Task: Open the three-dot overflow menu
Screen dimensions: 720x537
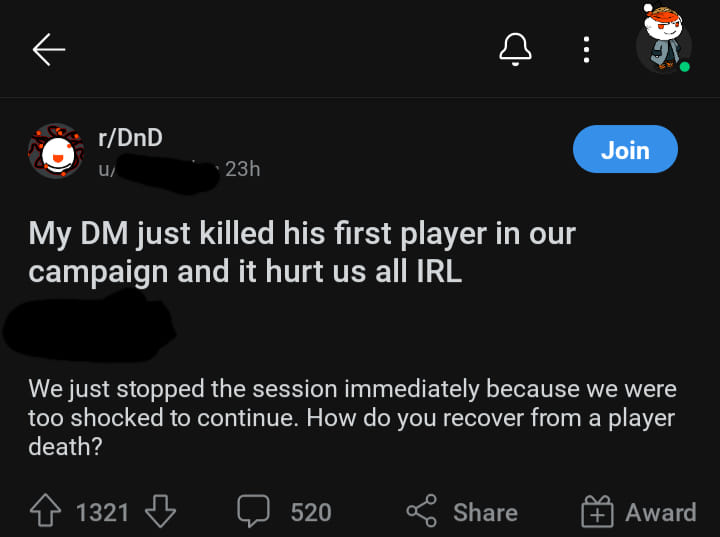Action: coord(586,50)
